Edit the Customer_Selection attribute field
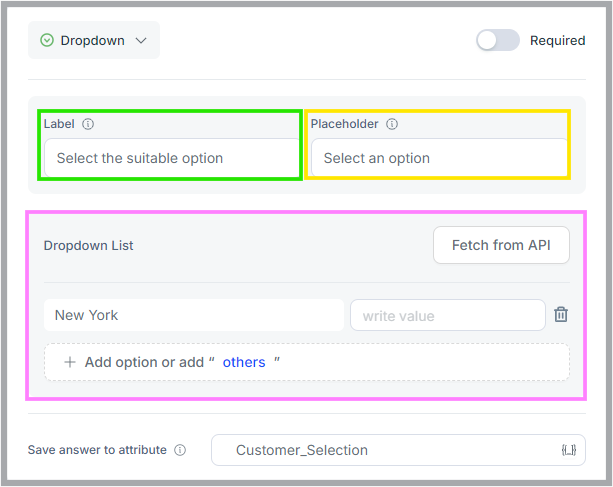The image size is (613, 487). (398, 450)
